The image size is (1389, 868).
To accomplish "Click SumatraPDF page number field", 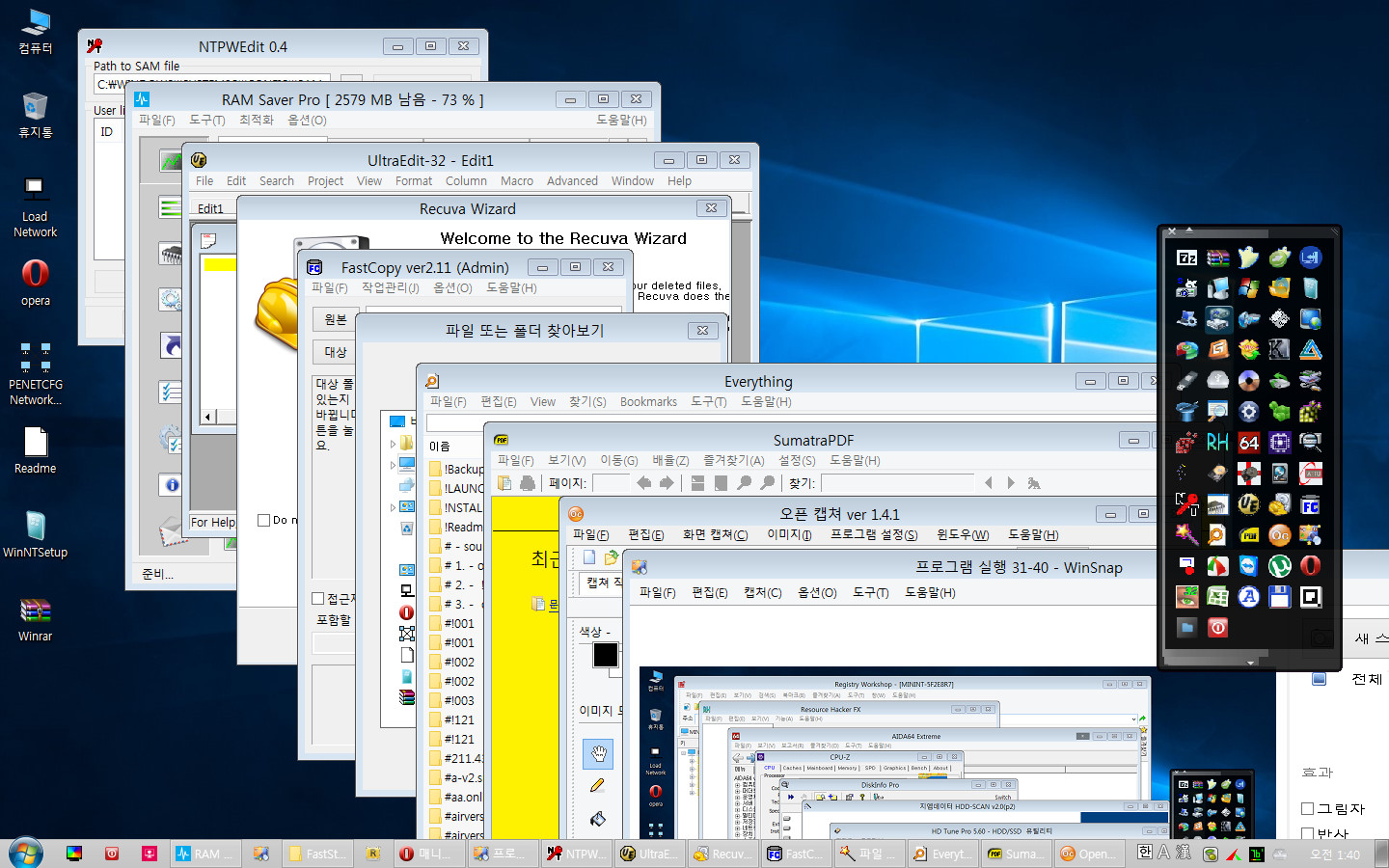I will click(610, 483).
